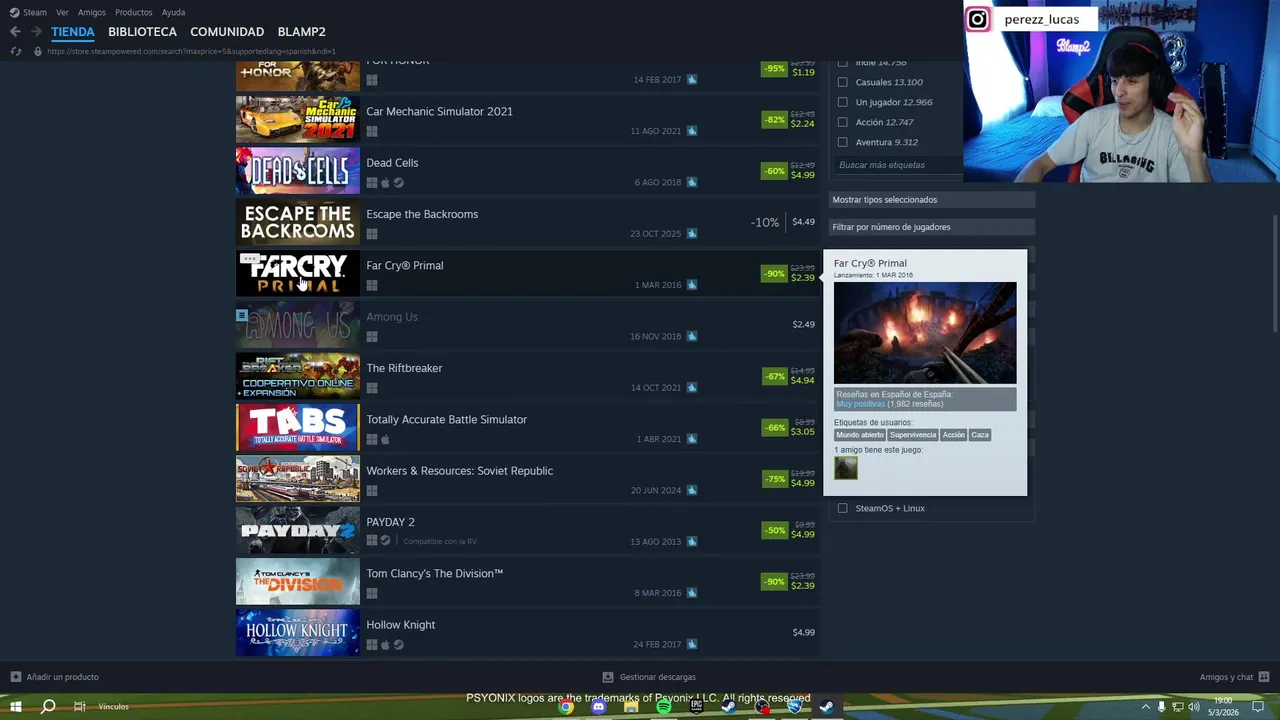Image resolution: width=1280 pixels, height=720 pixels.
Task: Open Workers & Resources: Soviet Republic listing
Action: pyautogui.click(x=527, y=479)
